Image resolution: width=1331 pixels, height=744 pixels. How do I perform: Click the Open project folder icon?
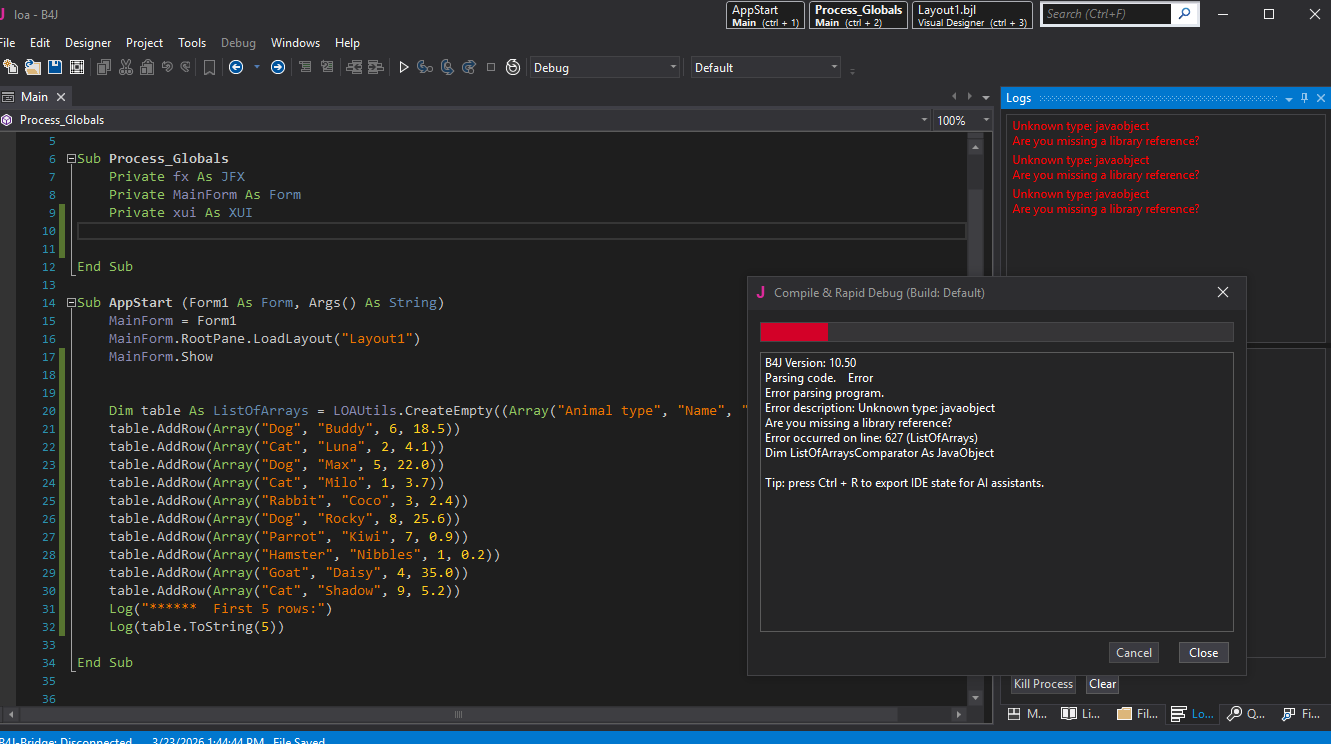33,67
